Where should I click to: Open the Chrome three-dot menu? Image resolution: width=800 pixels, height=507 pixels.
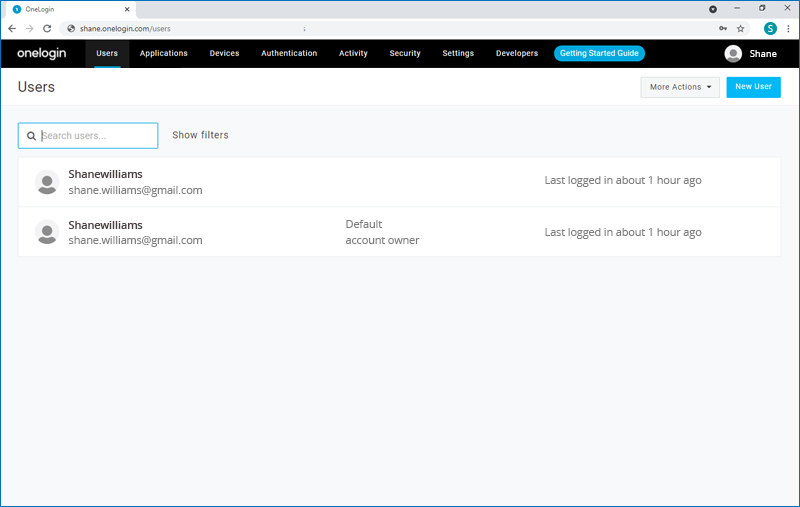click(787, 28)
